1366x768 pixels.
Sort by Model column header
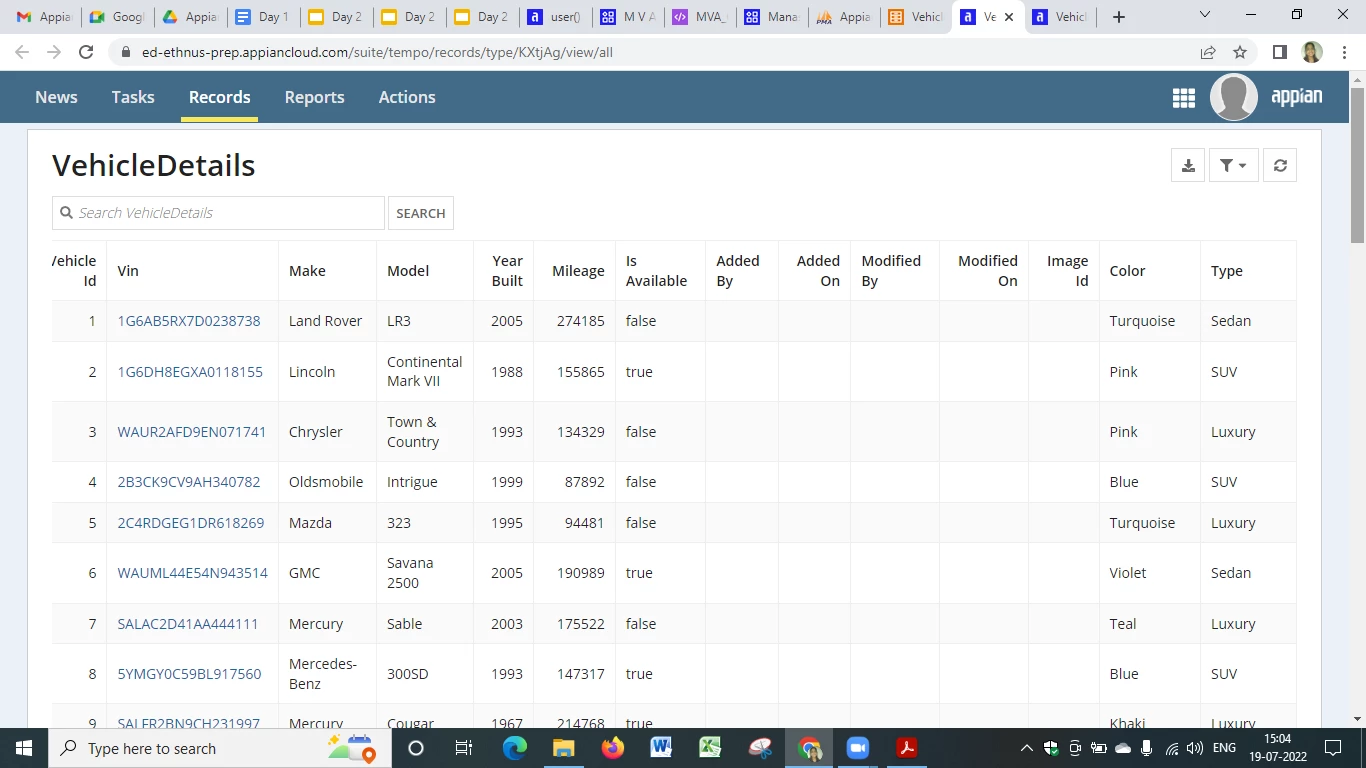408,271
